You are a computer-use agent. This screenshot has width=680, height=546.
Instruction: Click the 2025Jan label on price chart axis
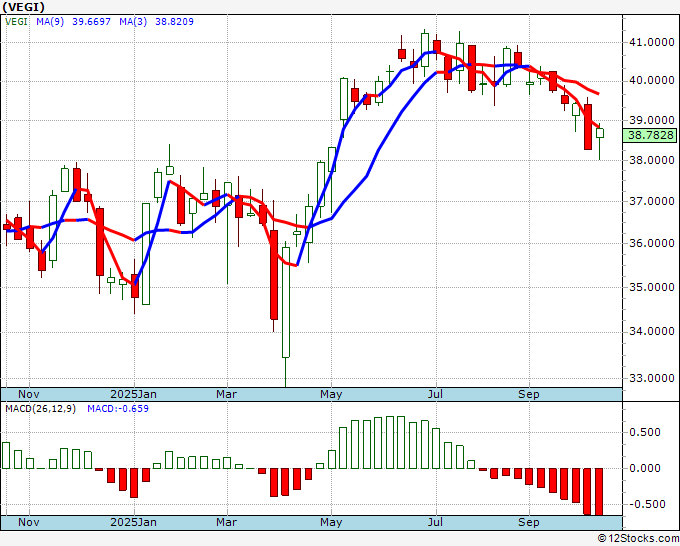click(x=134, y=394)
